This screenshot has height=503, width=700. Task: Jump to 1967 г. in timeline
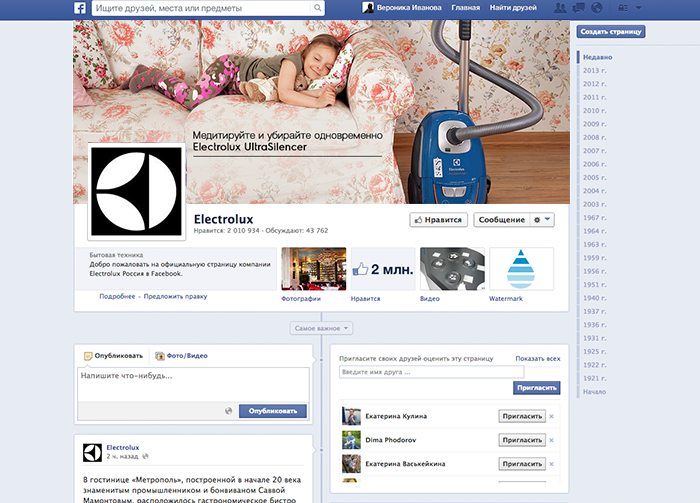coord(595,218)
